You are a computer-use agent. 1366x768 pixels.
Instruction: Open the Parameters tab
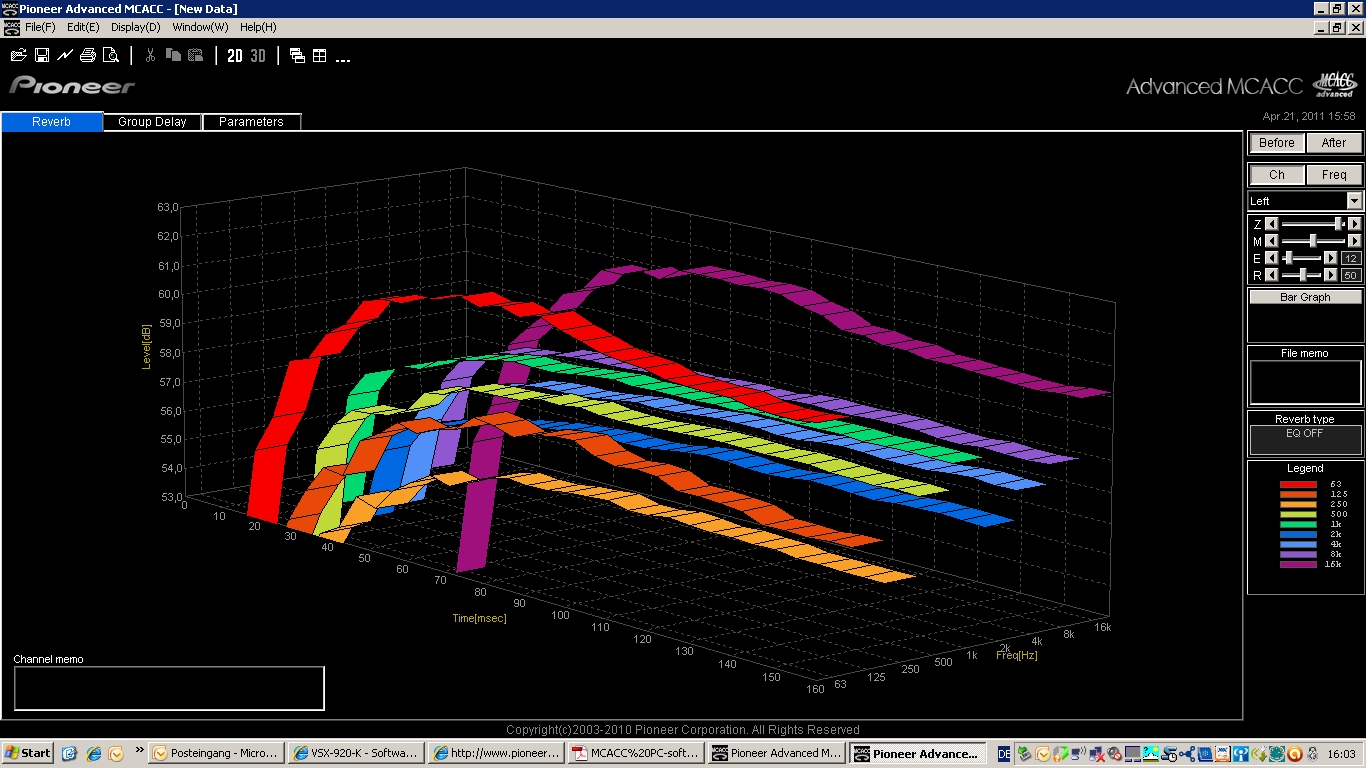251,122
